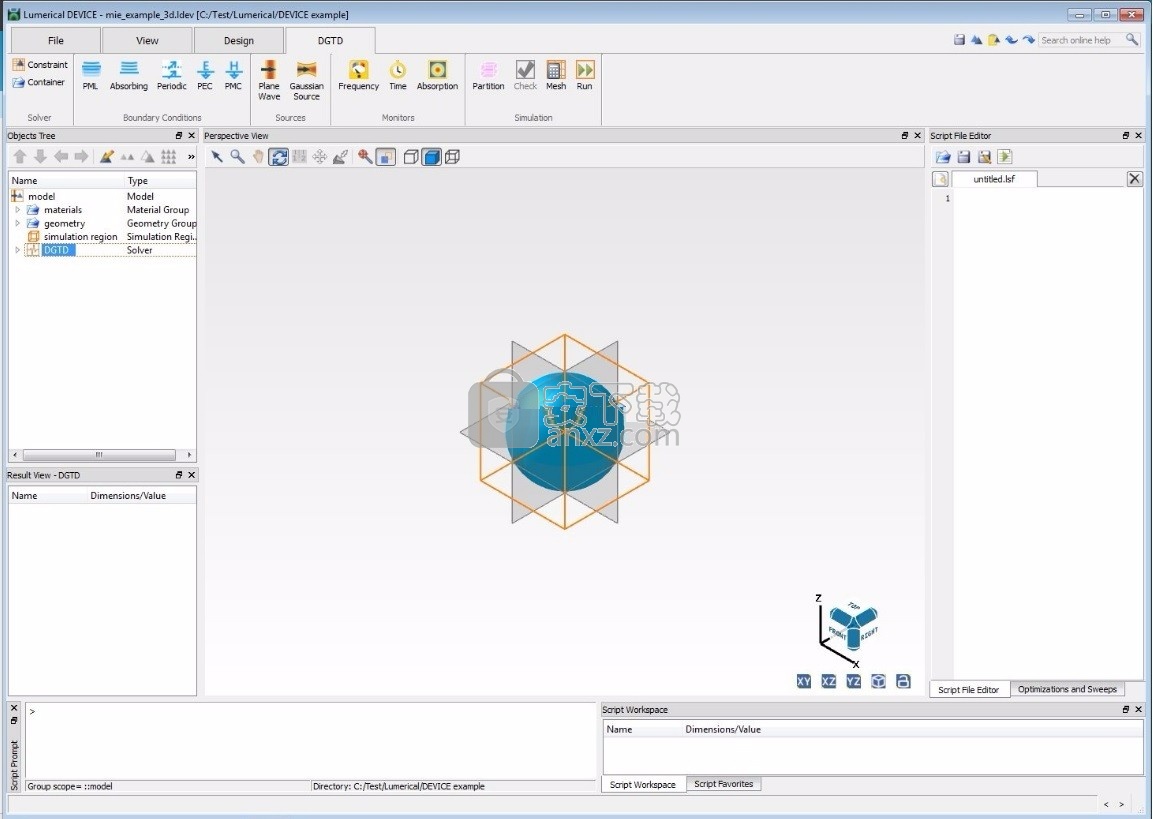Select the arrow pointer tool in Perspective View
This screenshot has height=819, width=1153.
tap(217, 157)
